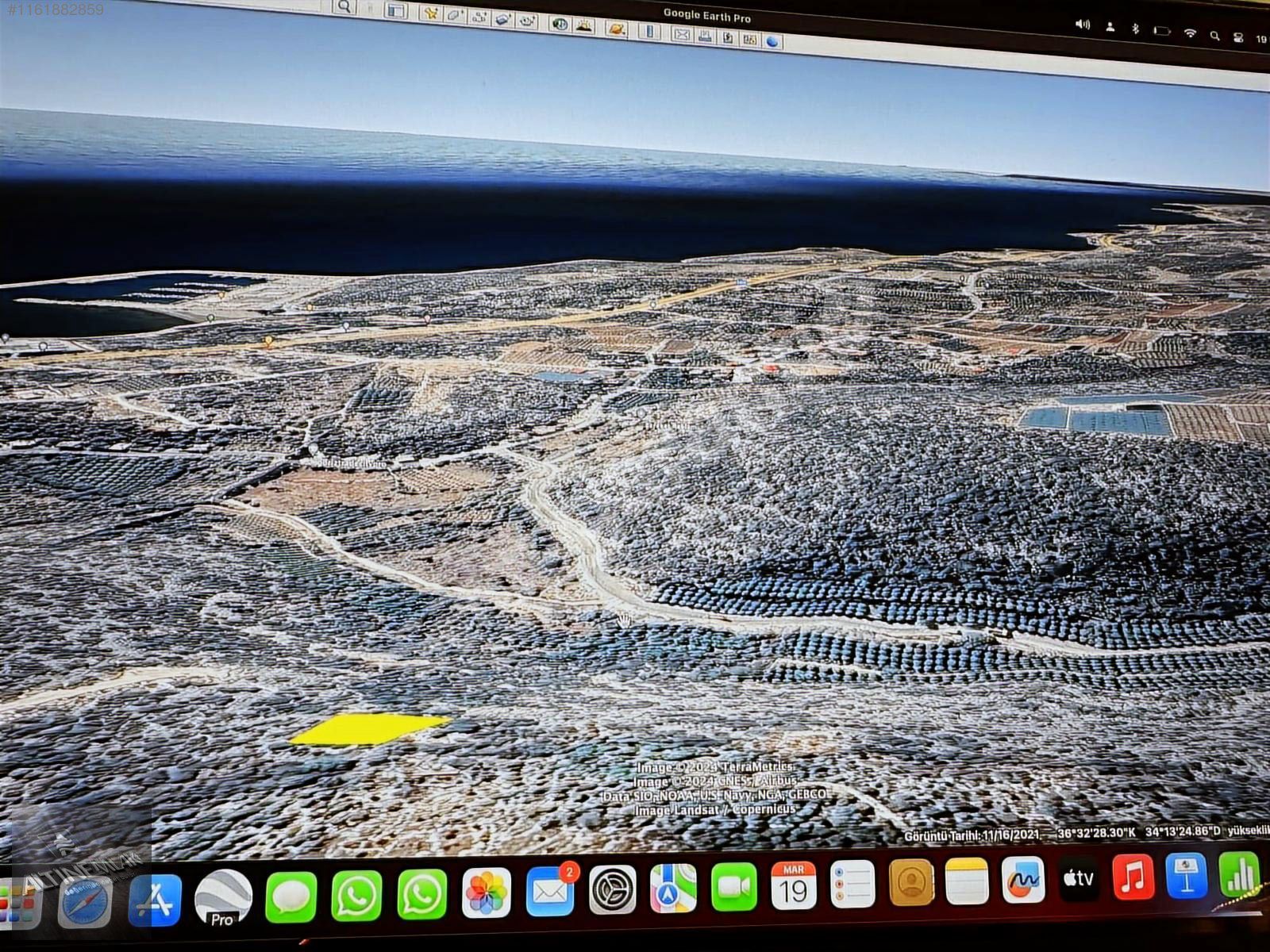The height and width of the screenshot is (952, 1270).
Task: Click the yellow highlighted land parcel polygon
Action: point(368,729)
